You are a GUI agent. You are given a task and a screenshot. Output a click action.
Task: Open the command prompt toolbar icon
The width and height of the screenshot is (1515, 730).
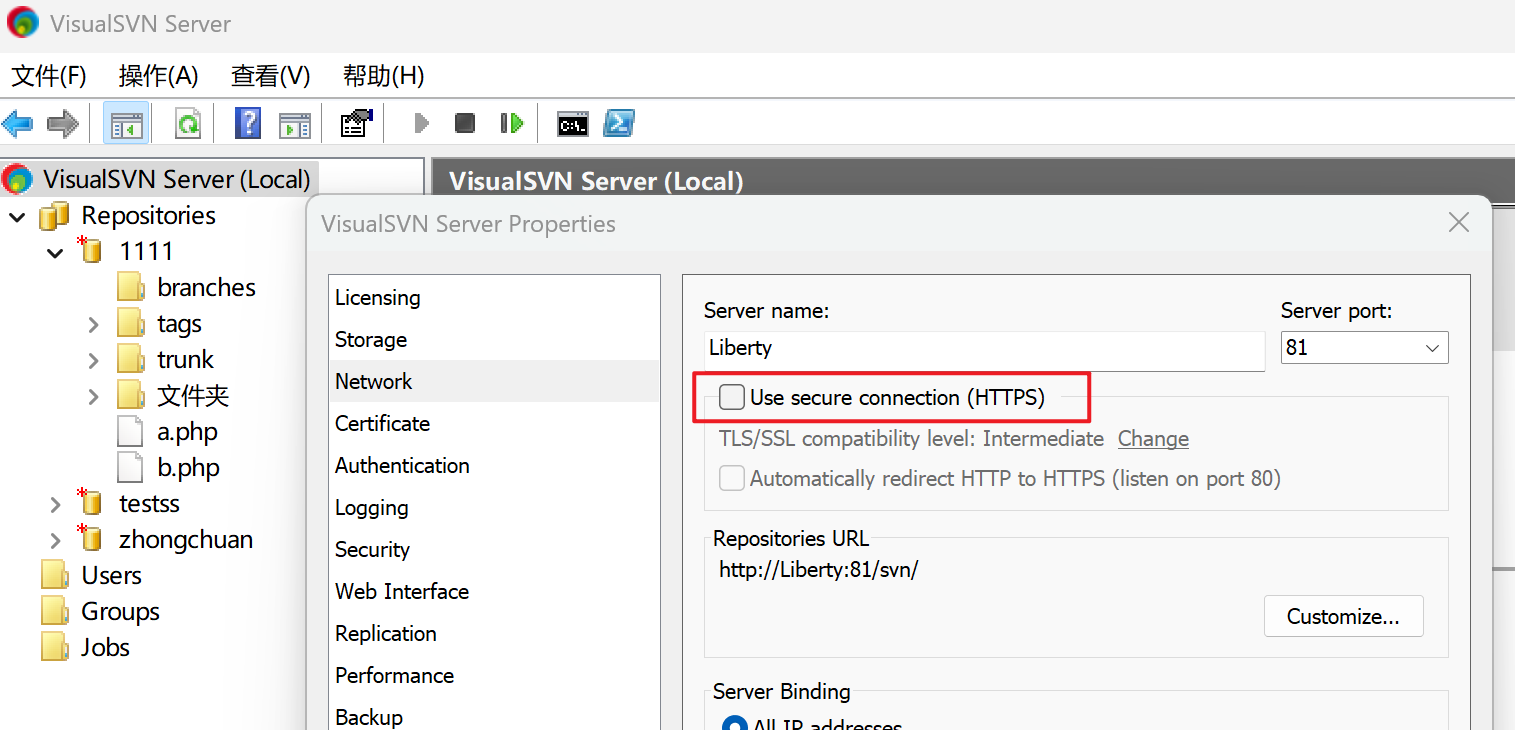573,124
